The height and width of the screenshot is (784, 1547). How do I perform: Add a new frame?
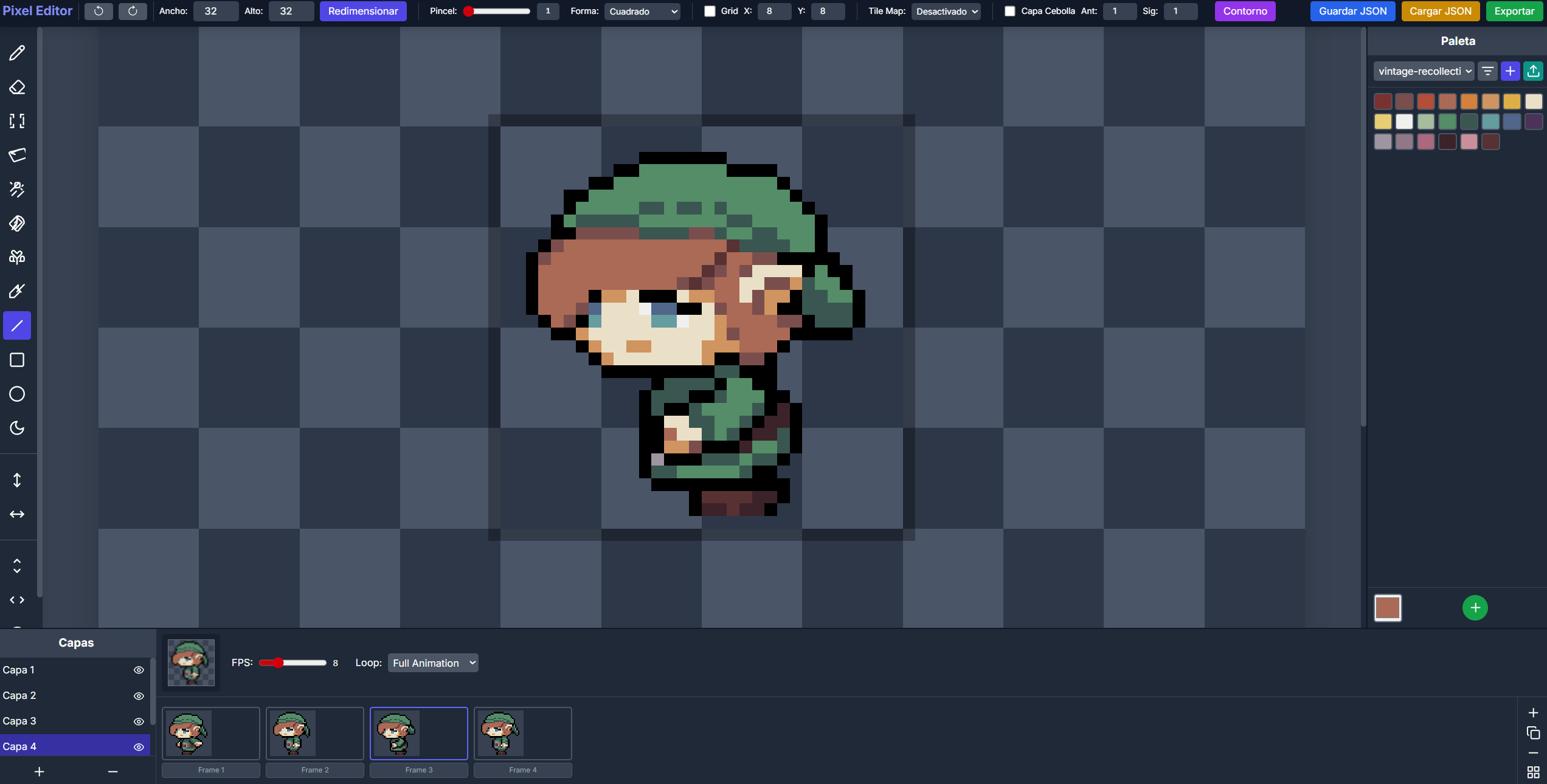pyautogui.click(x=1533, y=713)
